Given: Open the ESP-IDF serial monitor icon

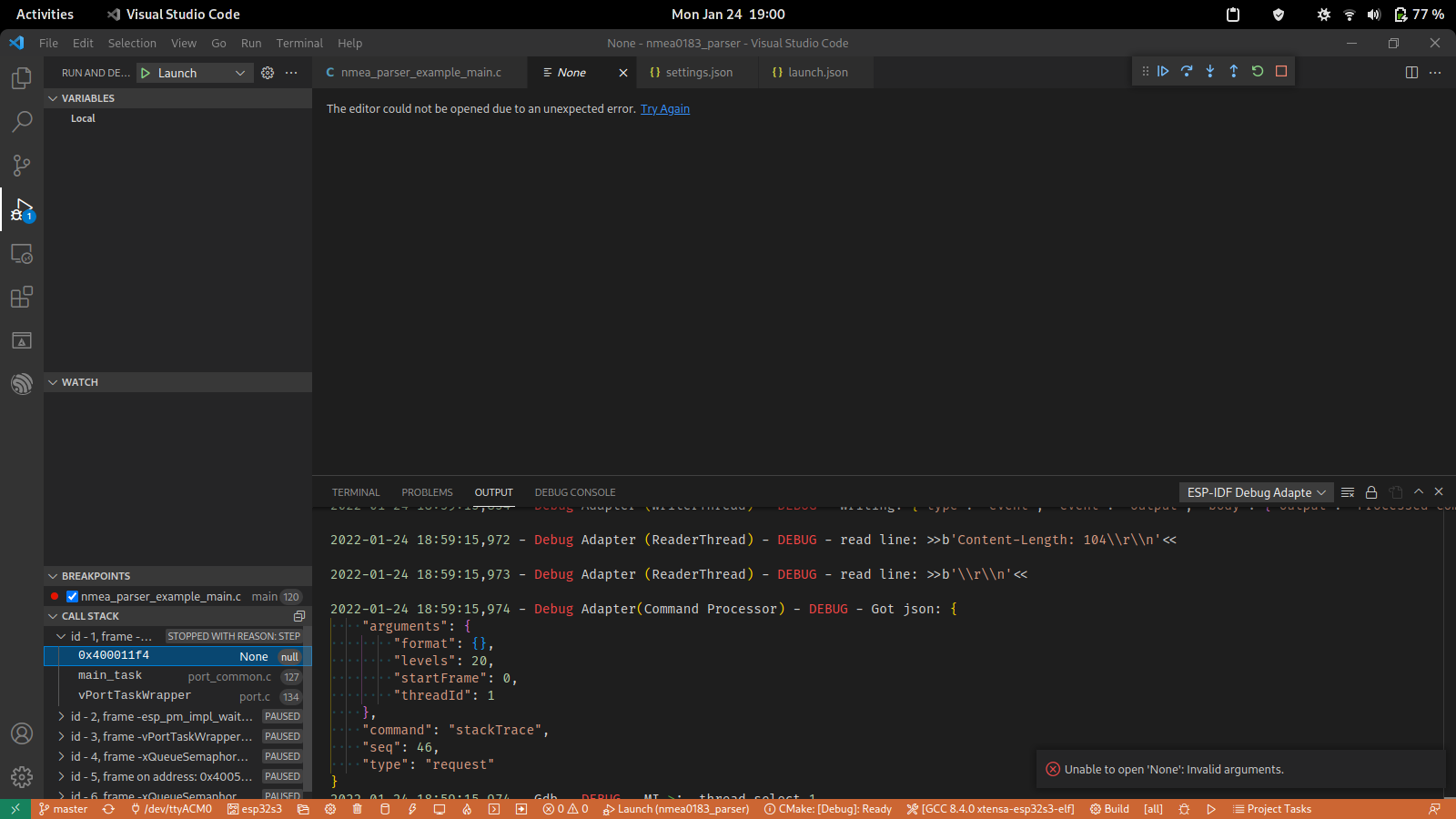Looking at the screenshot, I should (440, 809).
